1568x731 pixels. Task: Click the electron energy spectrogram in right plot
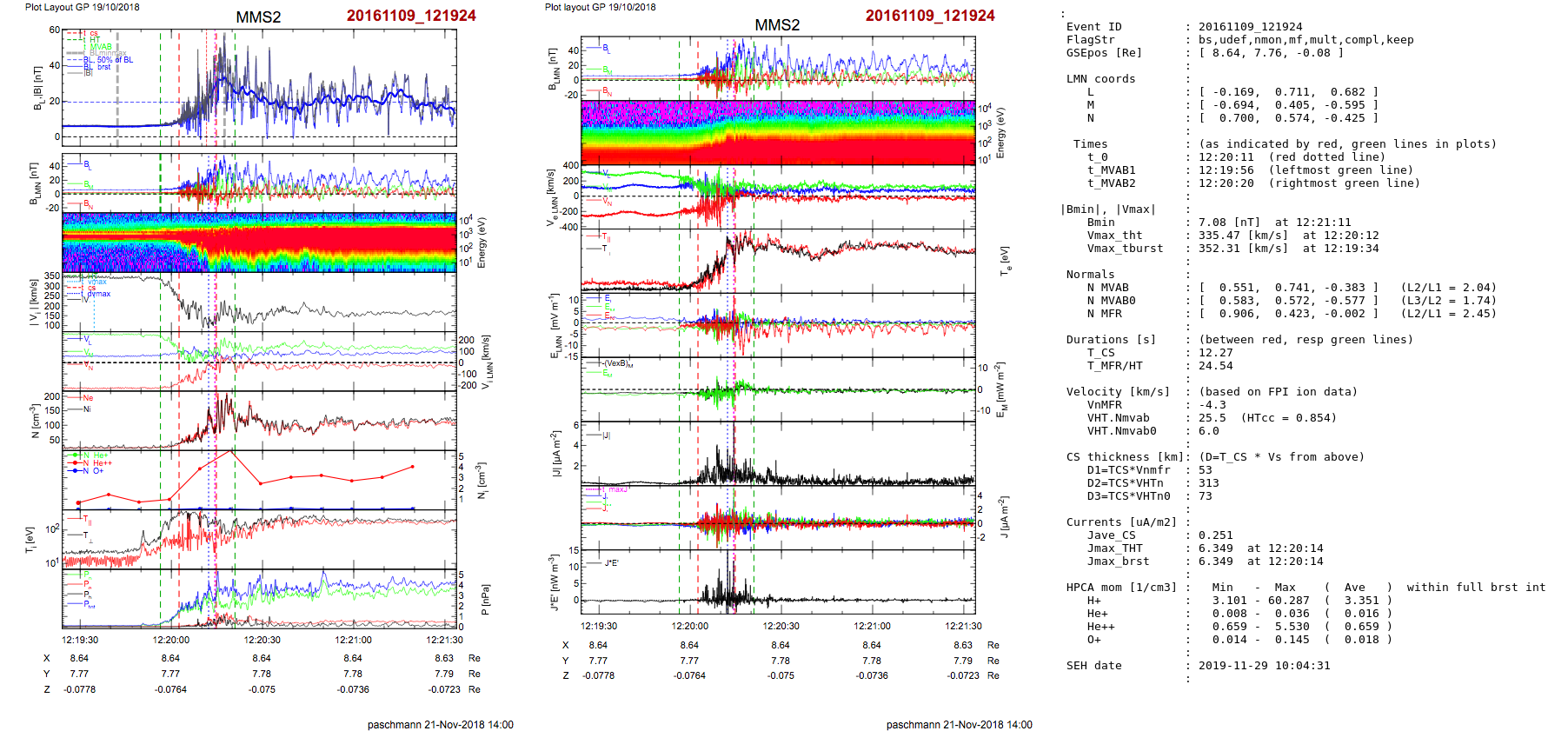[x=778, y=132]
